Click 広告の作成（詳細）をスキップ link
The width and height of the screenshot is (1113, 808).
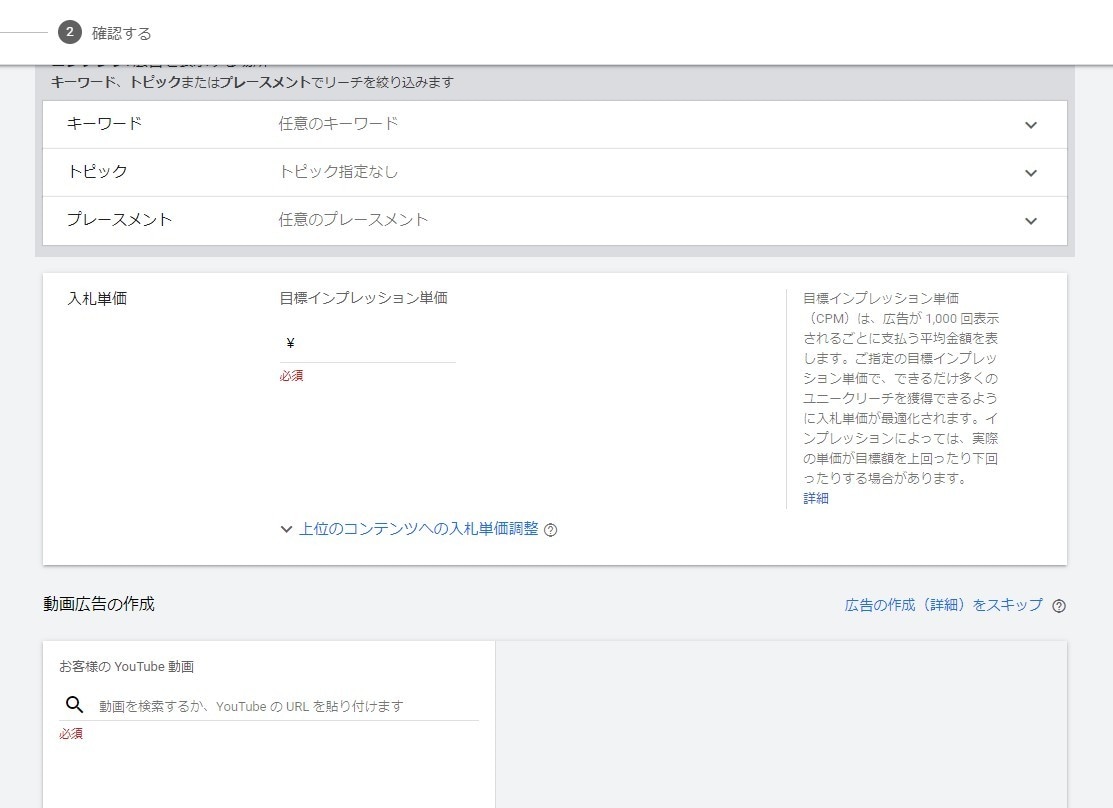click(943, 605)
